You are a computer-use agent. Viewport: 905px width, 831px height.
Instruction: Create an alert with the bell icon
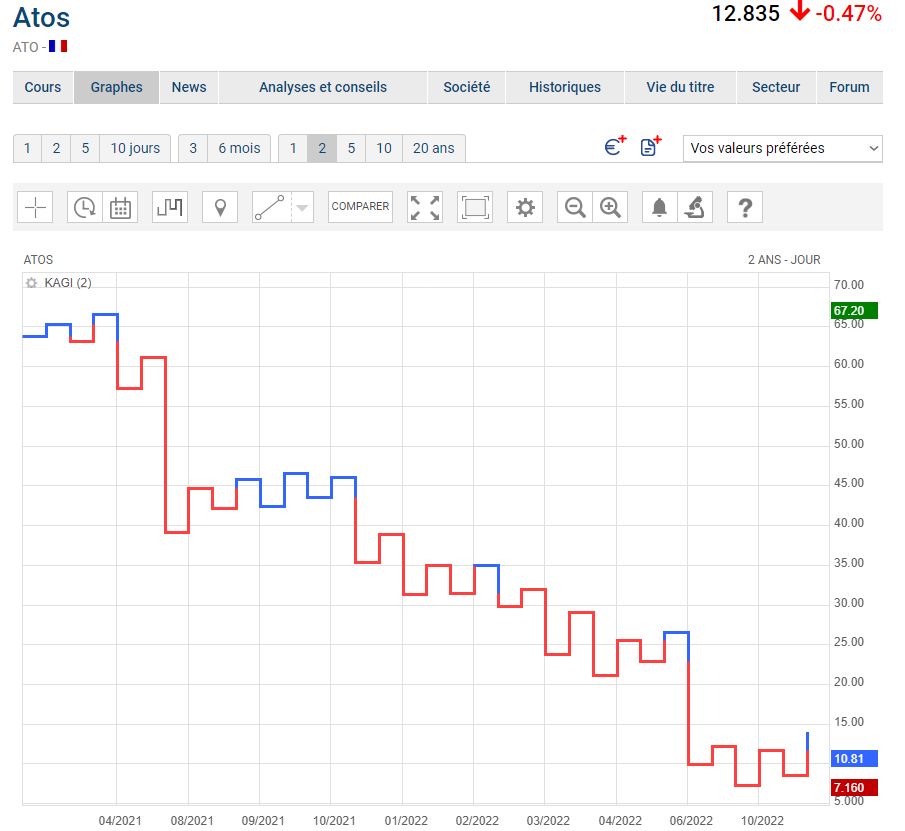coord(660,207)
